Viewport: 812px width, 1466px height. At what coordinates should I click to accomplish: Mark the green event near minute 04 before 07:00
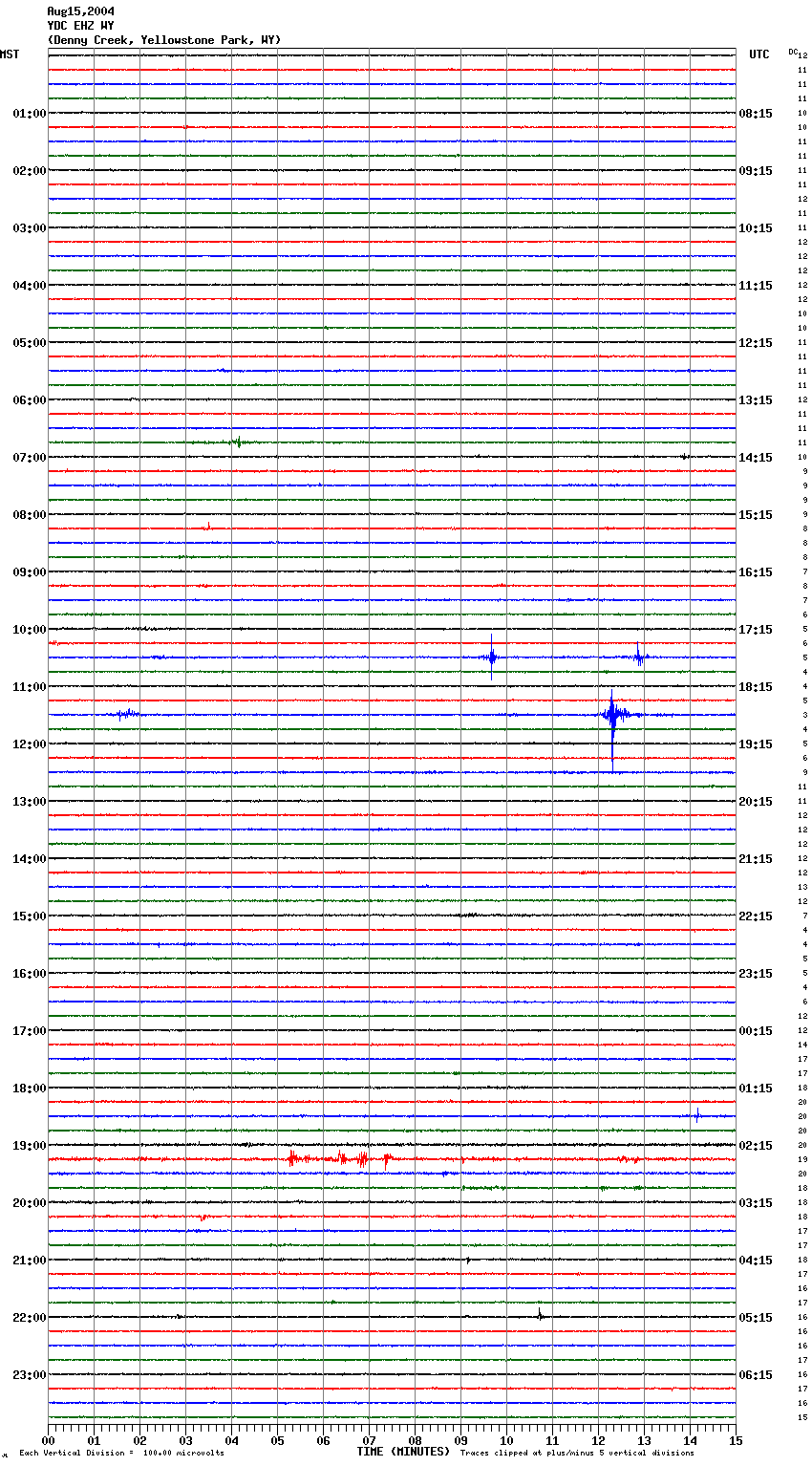tap(236, 442)
